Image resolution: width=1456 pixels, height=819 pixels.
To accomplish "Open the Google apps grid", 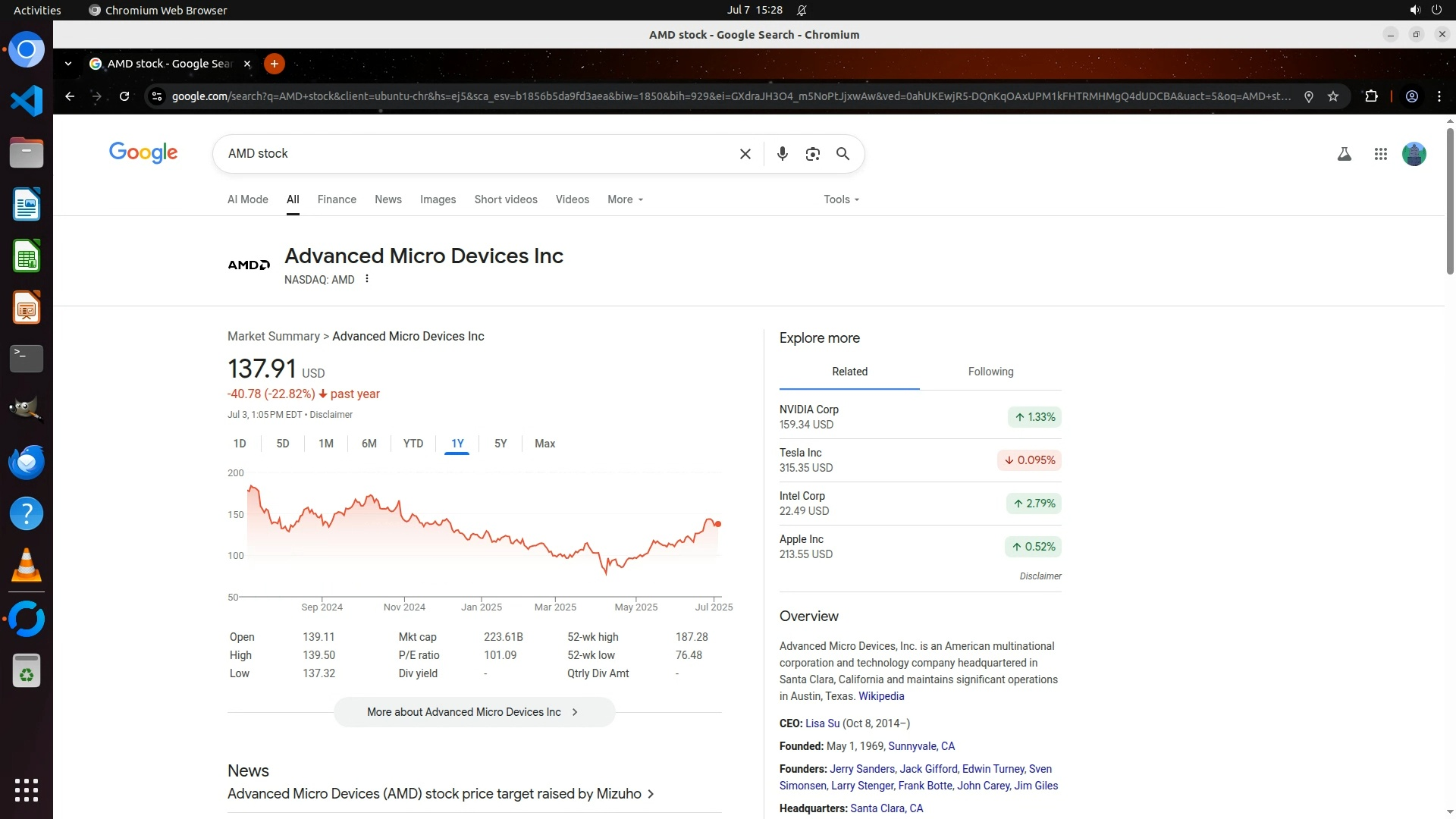I will pos(1380,154).
